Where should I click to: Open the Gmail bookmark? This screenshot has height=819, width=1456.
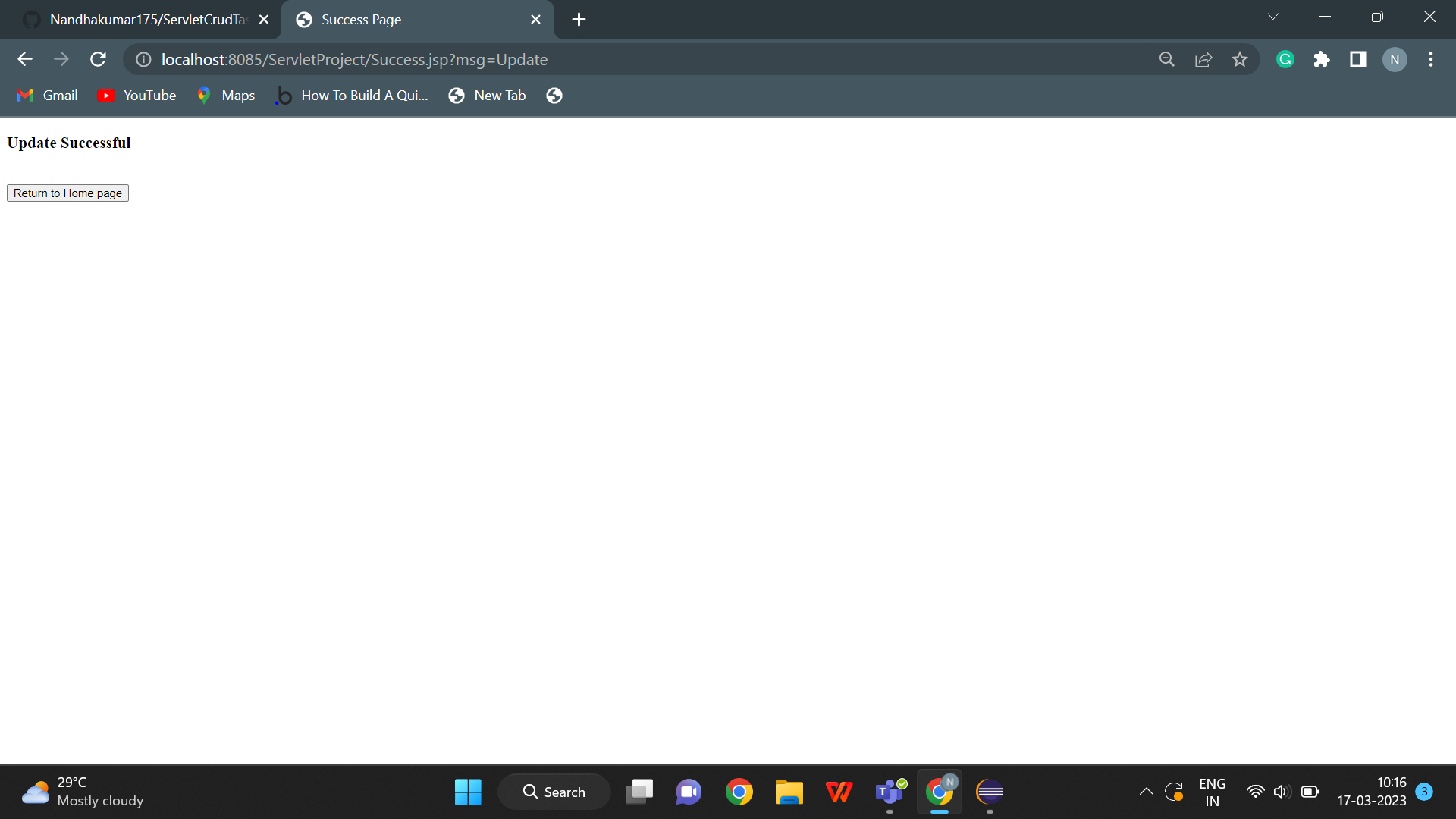click(46, 95)
